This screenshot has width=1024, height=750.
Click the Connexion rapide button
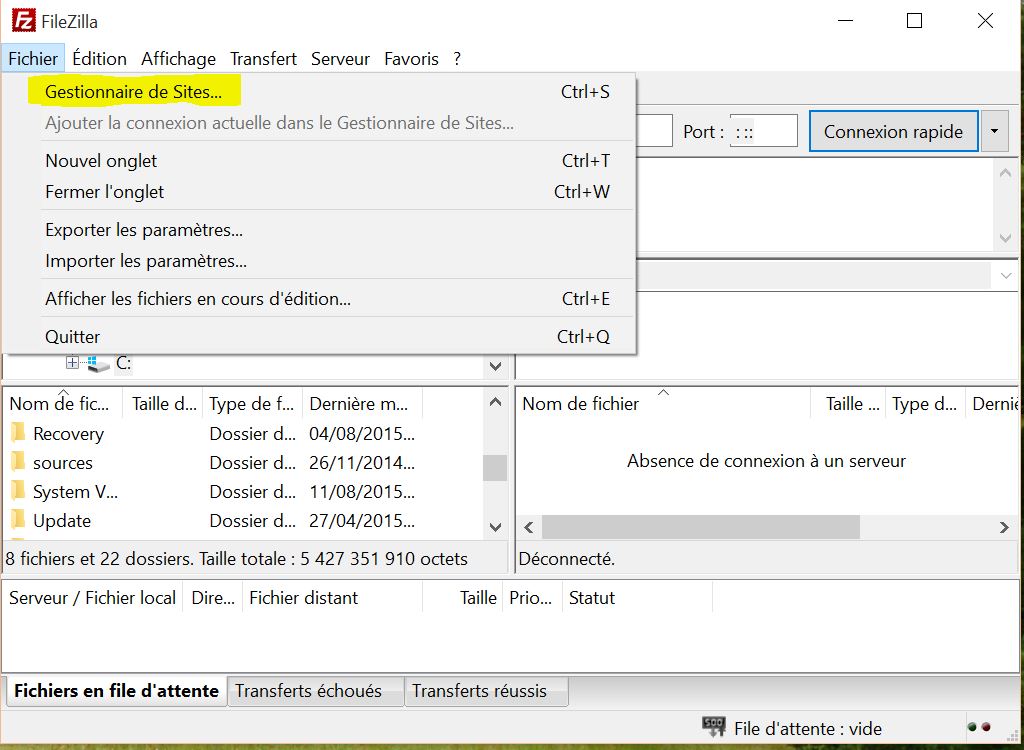pos(893,131)
